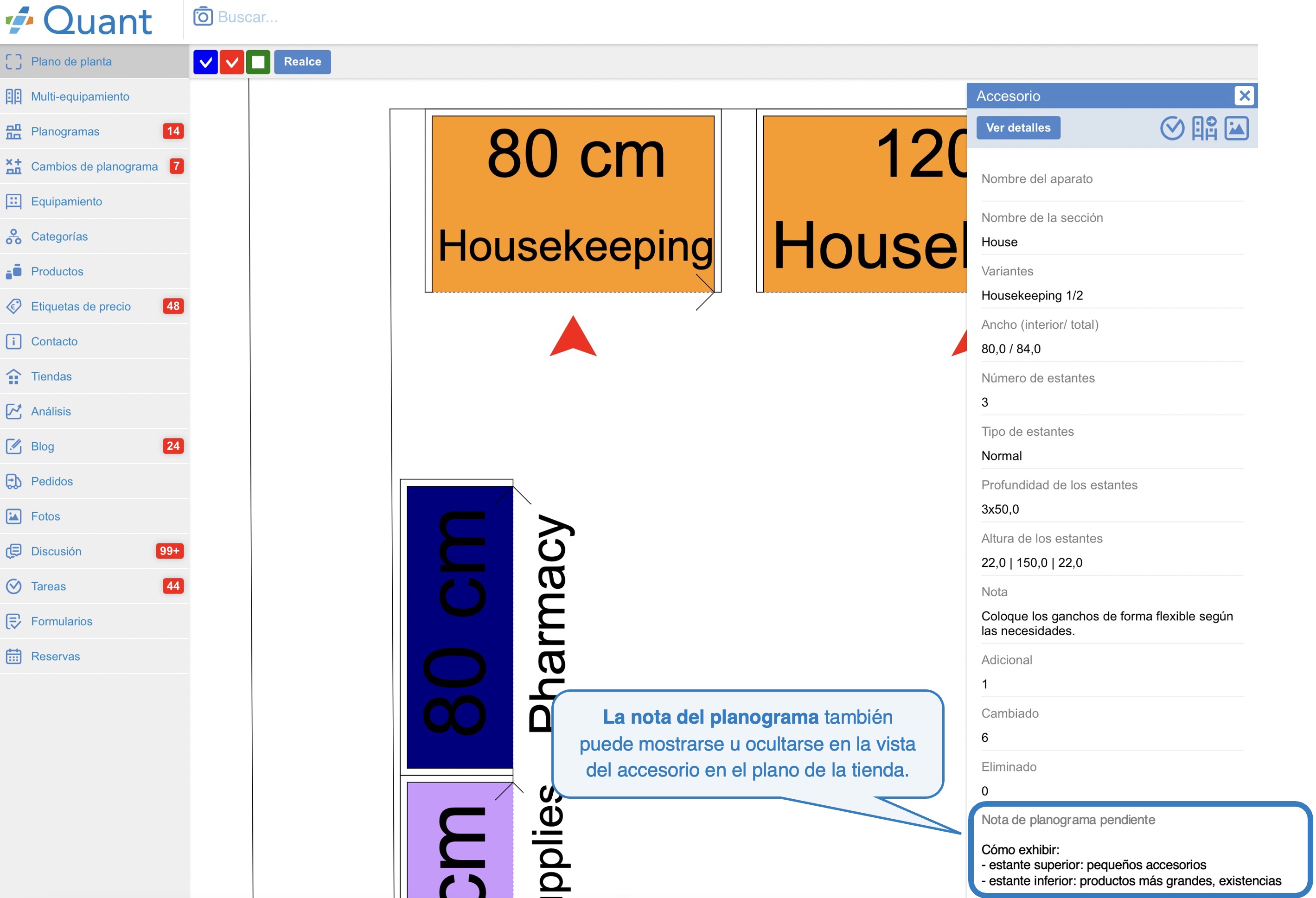Open Planogramas section
The height and width of the screenshot is (898, 1316).
point(95,131)
